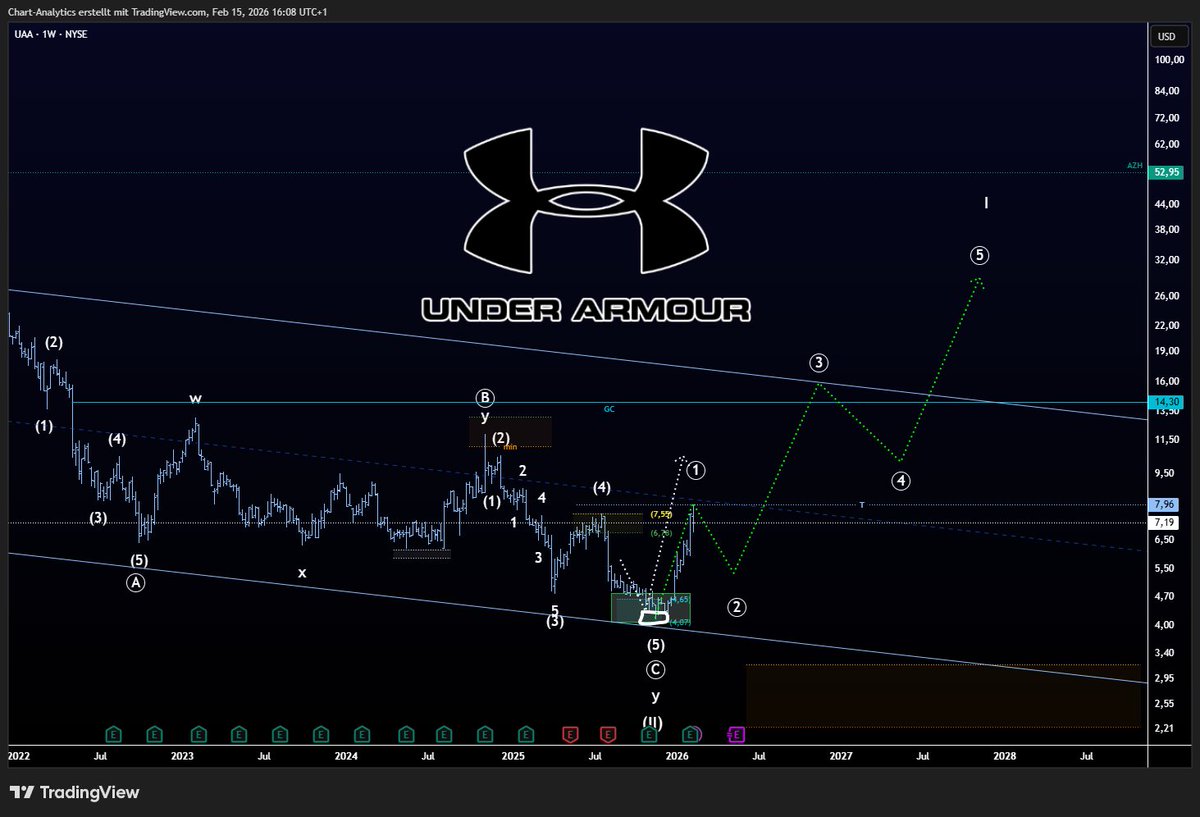This screenshot has height=817, width=1200.
Task: Click the lowercase w wave label
Action: click(196, 398)
